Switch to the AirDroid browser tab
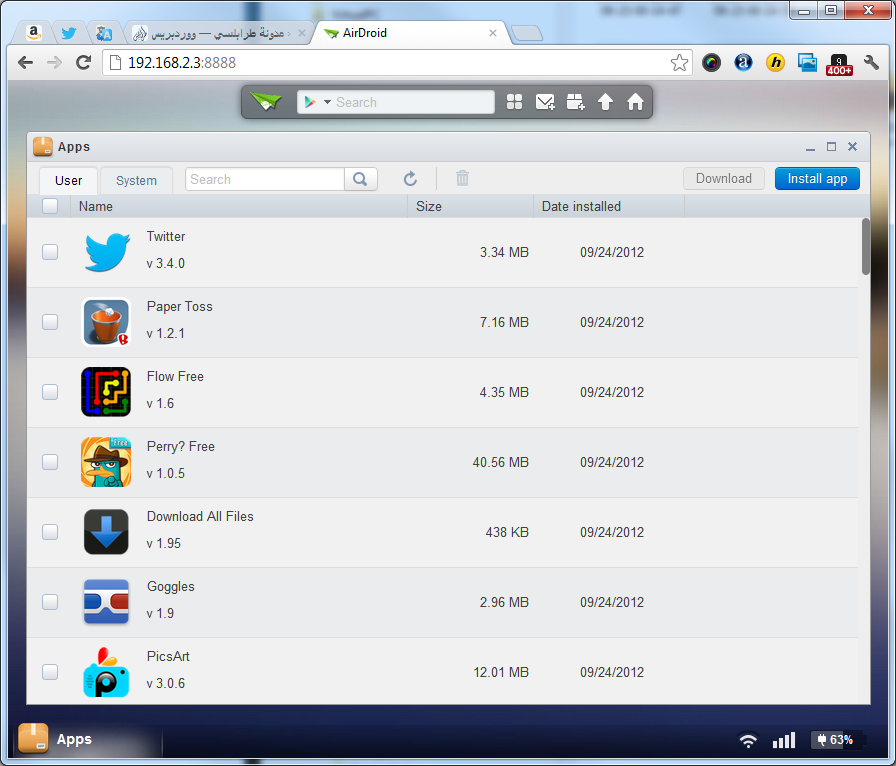This screenshot has height=766, width=896. (411, 33)
